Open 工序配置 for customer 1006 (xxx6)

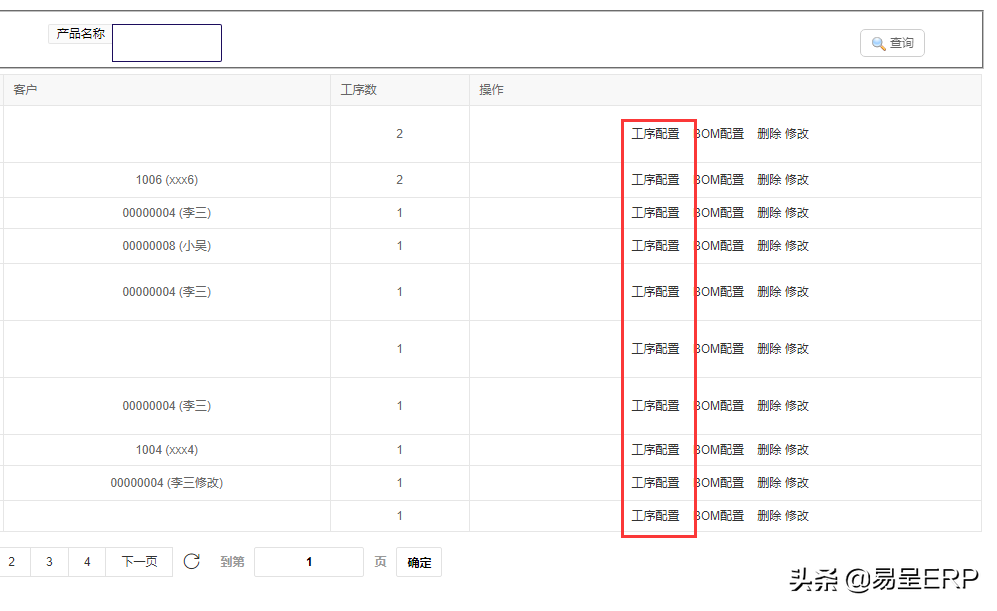click(655, 180)
